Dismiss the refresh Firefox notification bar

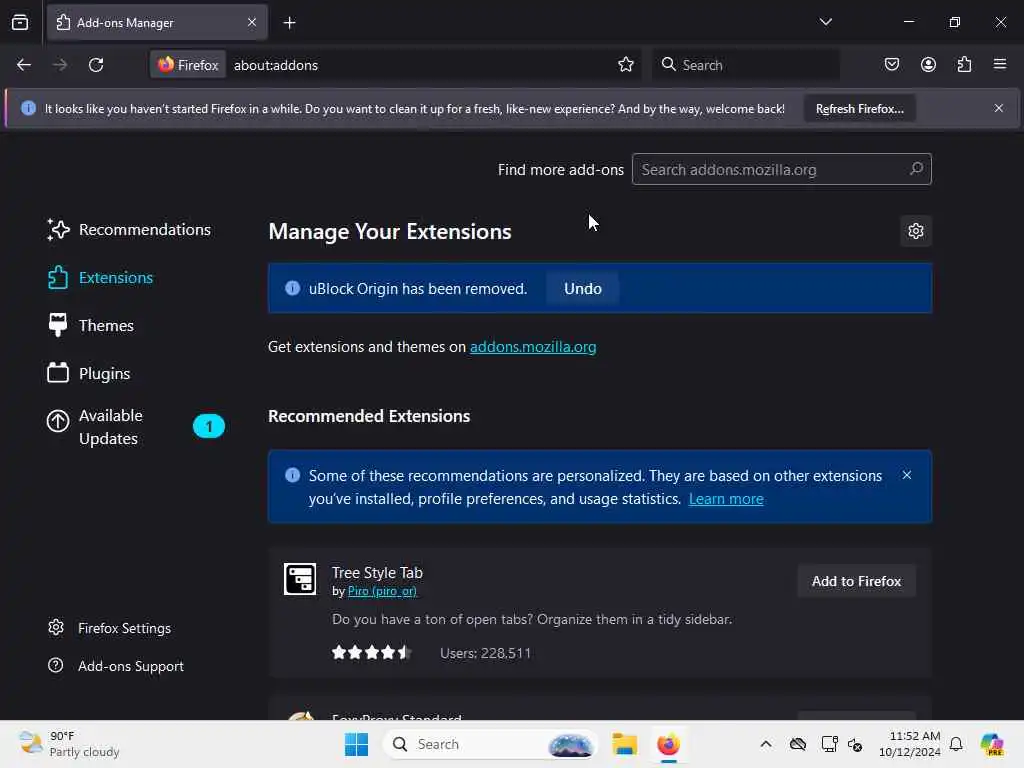pyautogui.click(x=999, y=108)
